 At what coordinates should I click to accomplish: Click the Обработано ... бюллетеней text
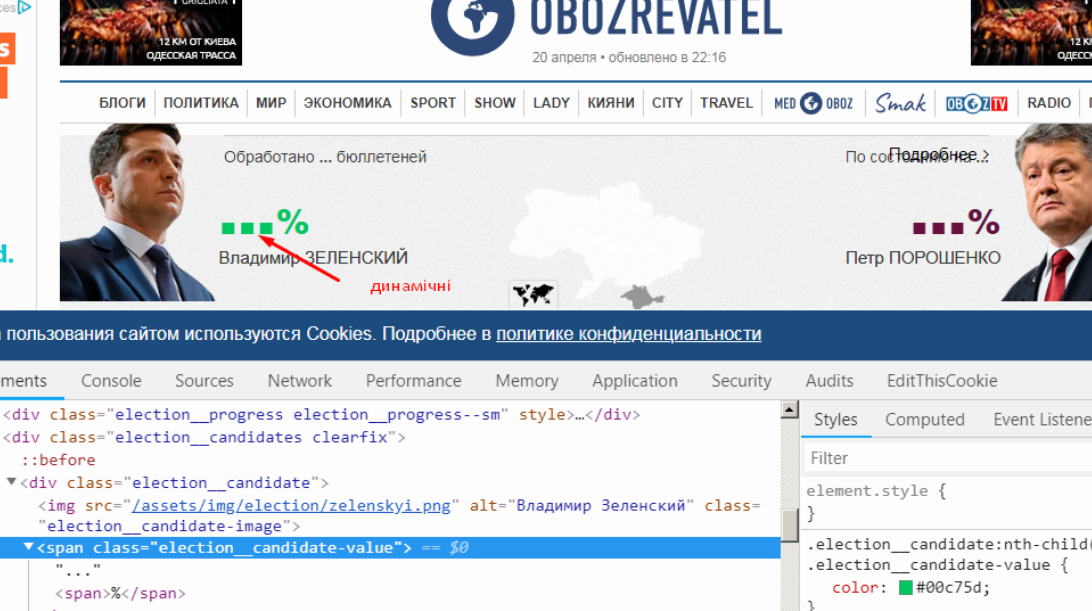pyautogui.click(x=325, y=157)
